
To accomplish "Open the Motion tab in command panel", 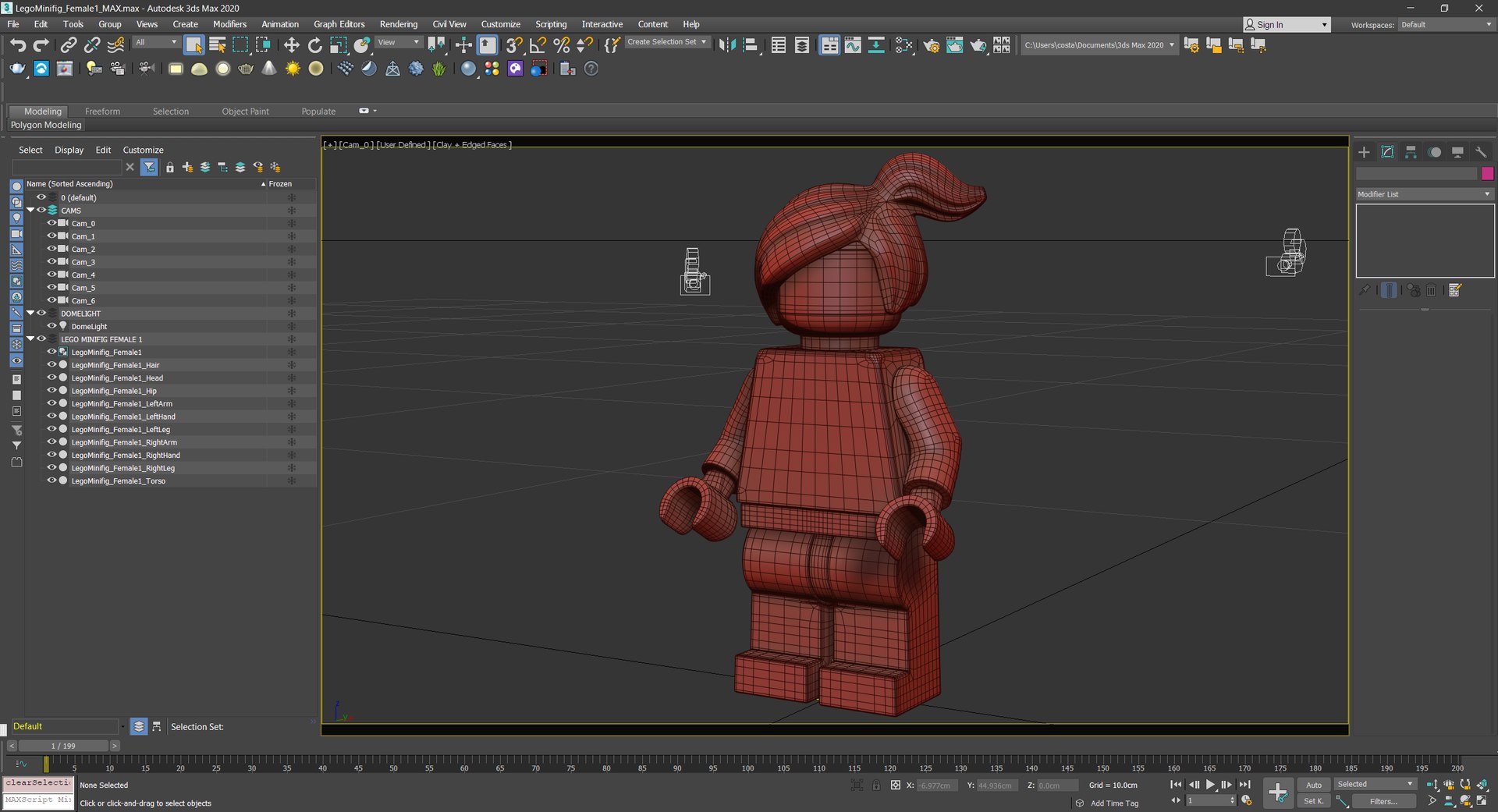I will [x=1434, y=152].
